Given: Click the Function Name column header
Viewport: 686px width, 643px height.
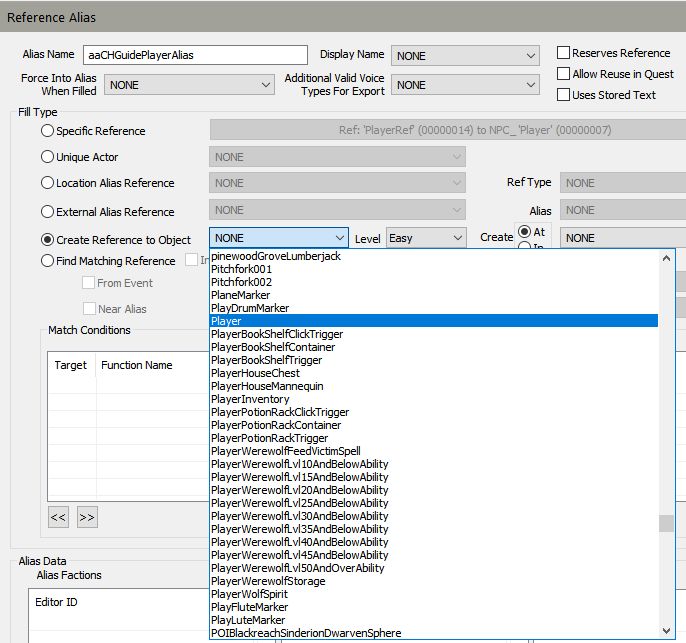Looking at the screenshot, I should [x=137, y=365].
